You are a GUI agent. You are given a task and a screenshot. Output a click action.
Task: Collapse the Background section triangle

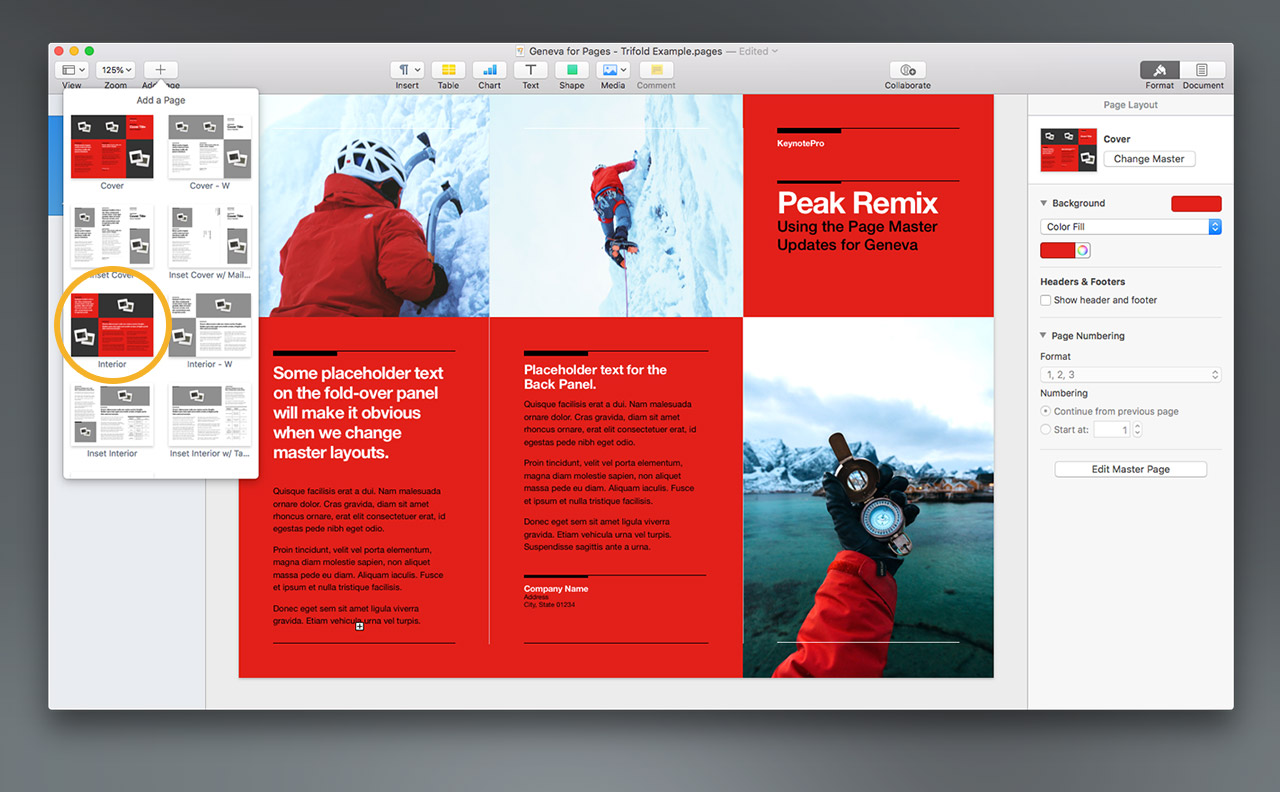point(1044,203)
